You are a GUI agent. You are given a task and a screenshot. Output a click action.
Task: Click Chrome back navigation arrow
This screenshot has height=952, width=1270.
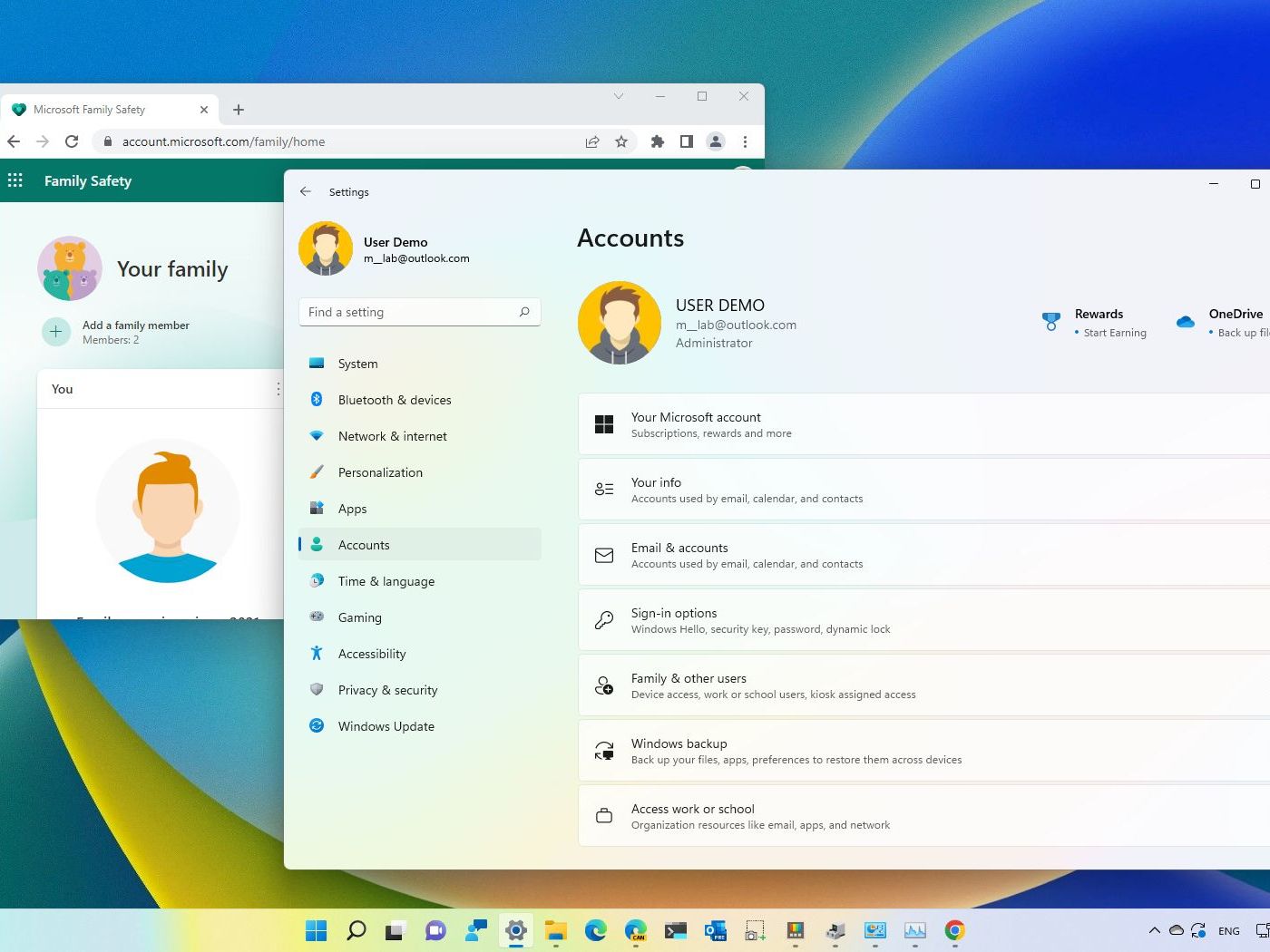14,141
